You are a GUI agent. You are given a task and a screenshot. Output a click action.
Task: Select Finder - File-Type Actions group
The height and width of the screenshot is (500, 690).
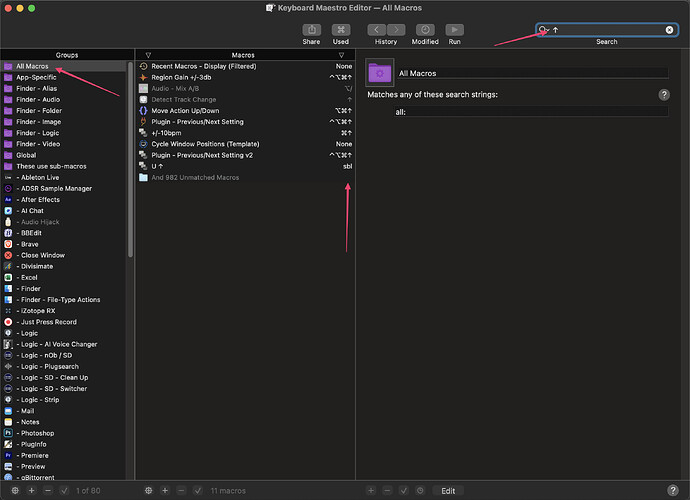[63, 300]
